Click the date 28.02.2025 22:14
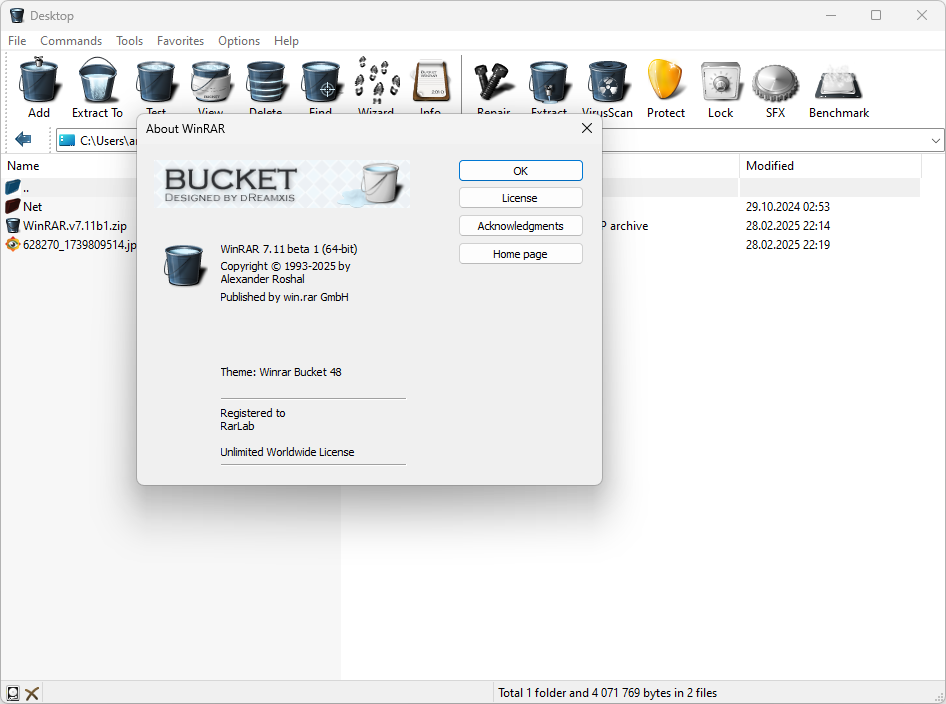Screen dimensions: 946x704 (787, 226)
